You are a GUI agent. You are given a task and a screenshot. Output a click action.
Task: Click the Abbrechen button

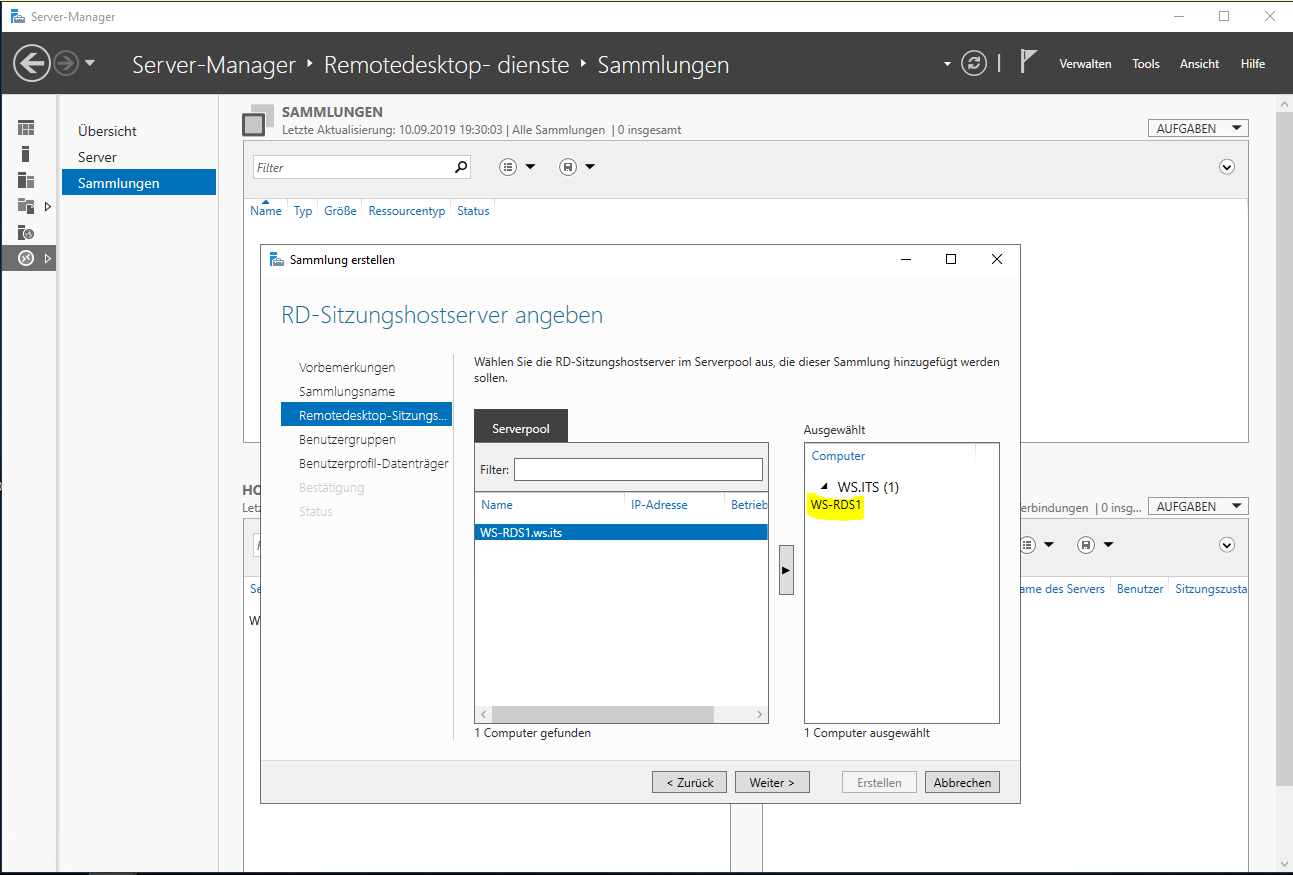point(962,783)
